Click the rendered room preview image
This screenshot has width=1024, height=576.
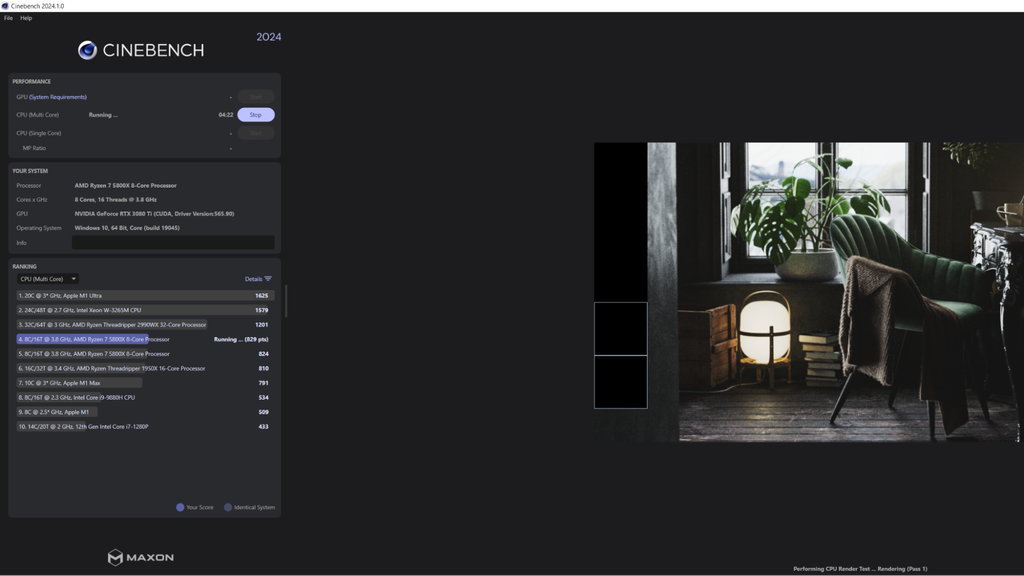pyautogui.click(x=808, y=292)
